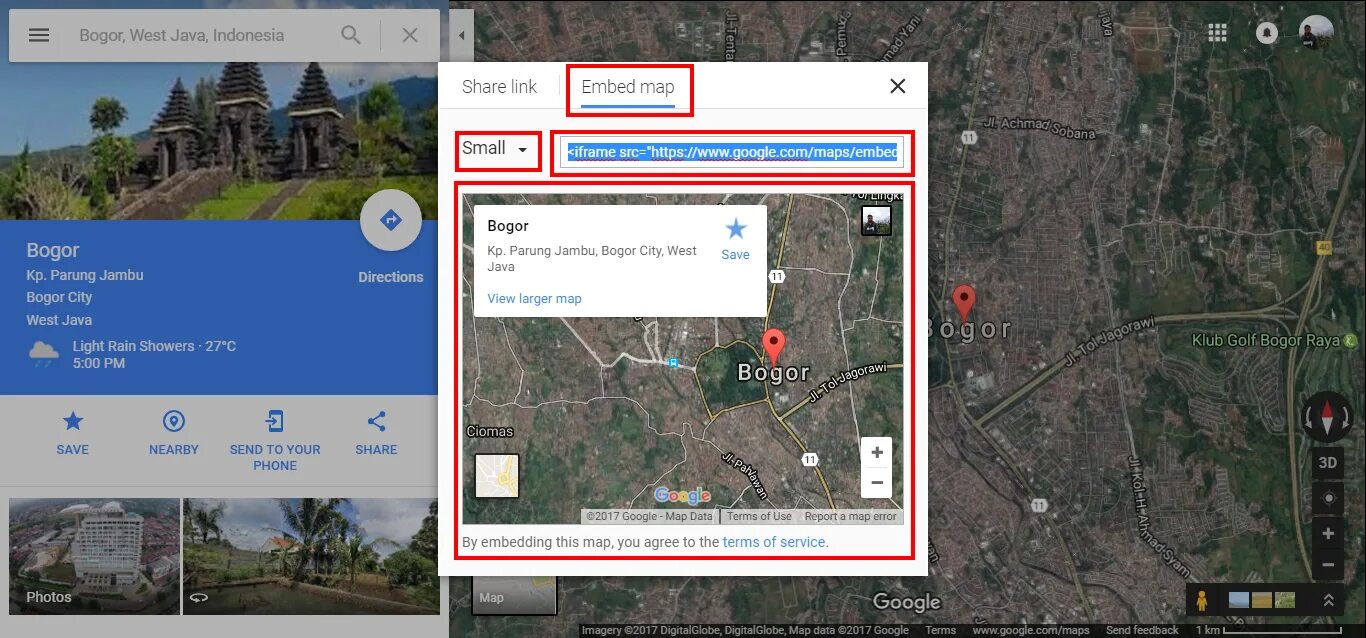The width and height of the screenshot is (1366, 638).
Task: Click Klub Golf Bogor Raya label
Action: (x=1265, y=340)
